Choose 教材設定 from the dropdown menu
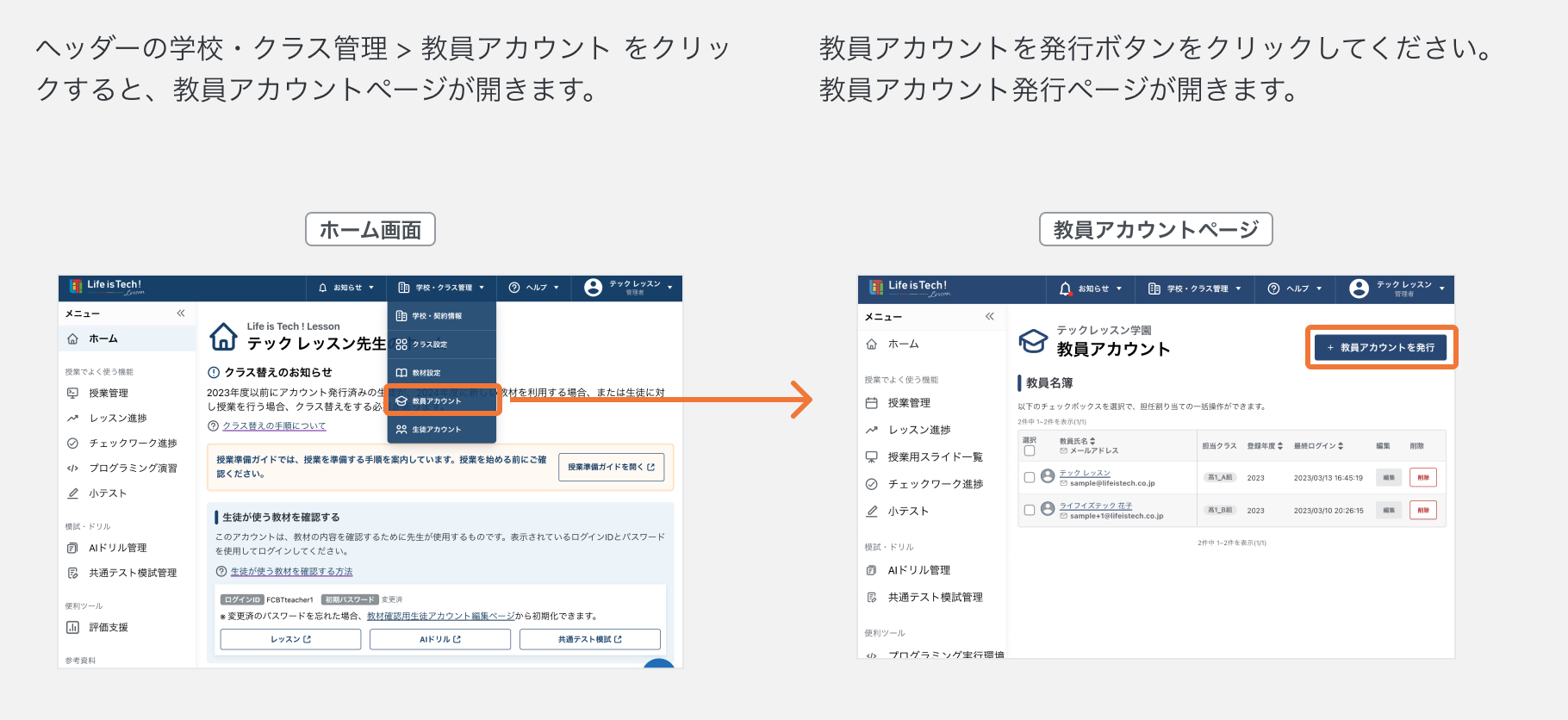This screenshot has height=720, width=1568. (442, 373)
